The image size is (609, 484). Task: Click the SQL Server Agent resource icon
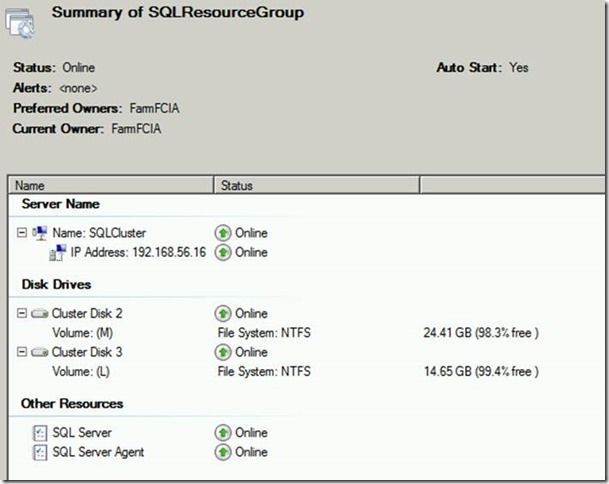click(x=40, y=452)
